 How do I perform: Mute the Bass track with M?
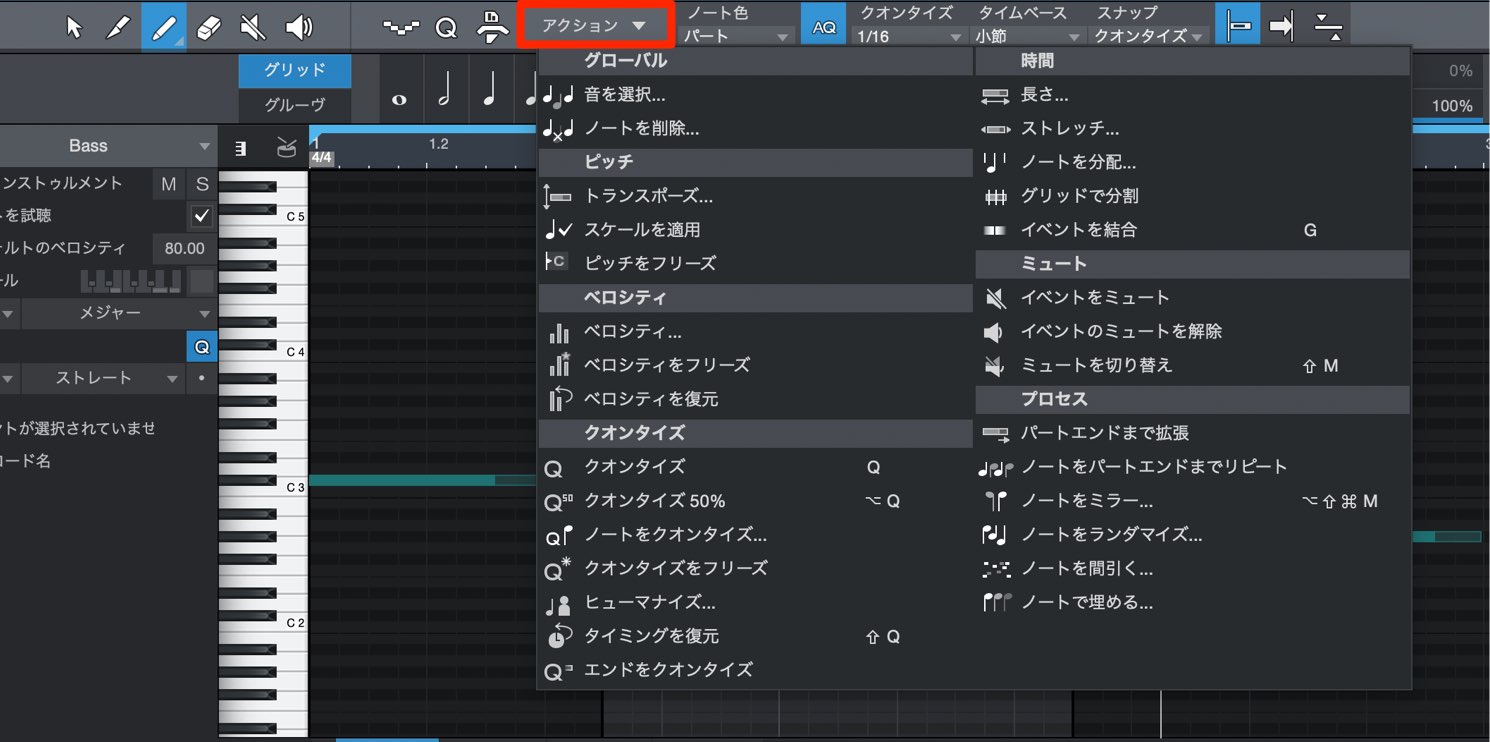(x=168, y=184)
